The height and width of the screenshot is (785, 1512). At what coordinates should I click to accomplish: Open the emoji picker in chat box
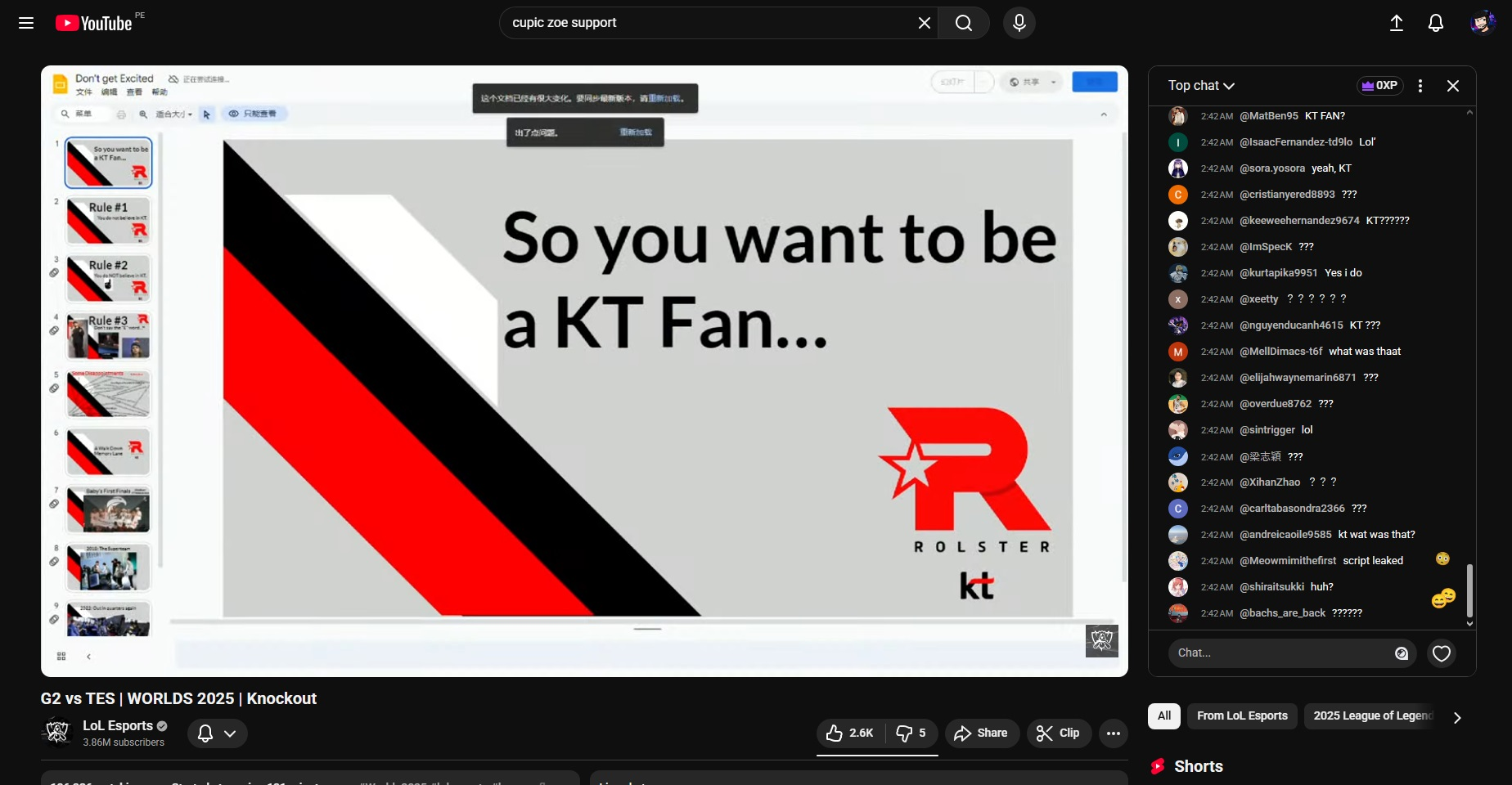click(1402, 653)
